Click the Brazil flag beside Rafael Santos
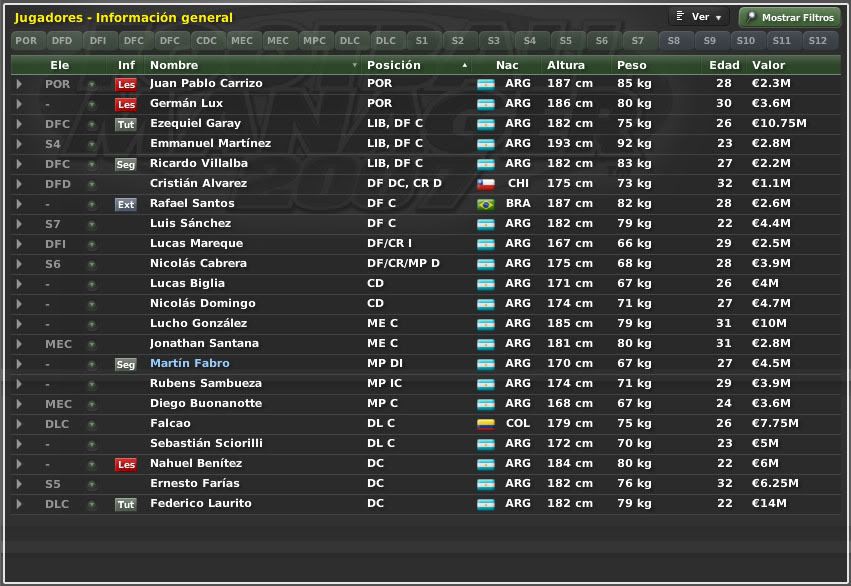 (x=486, y=204)
